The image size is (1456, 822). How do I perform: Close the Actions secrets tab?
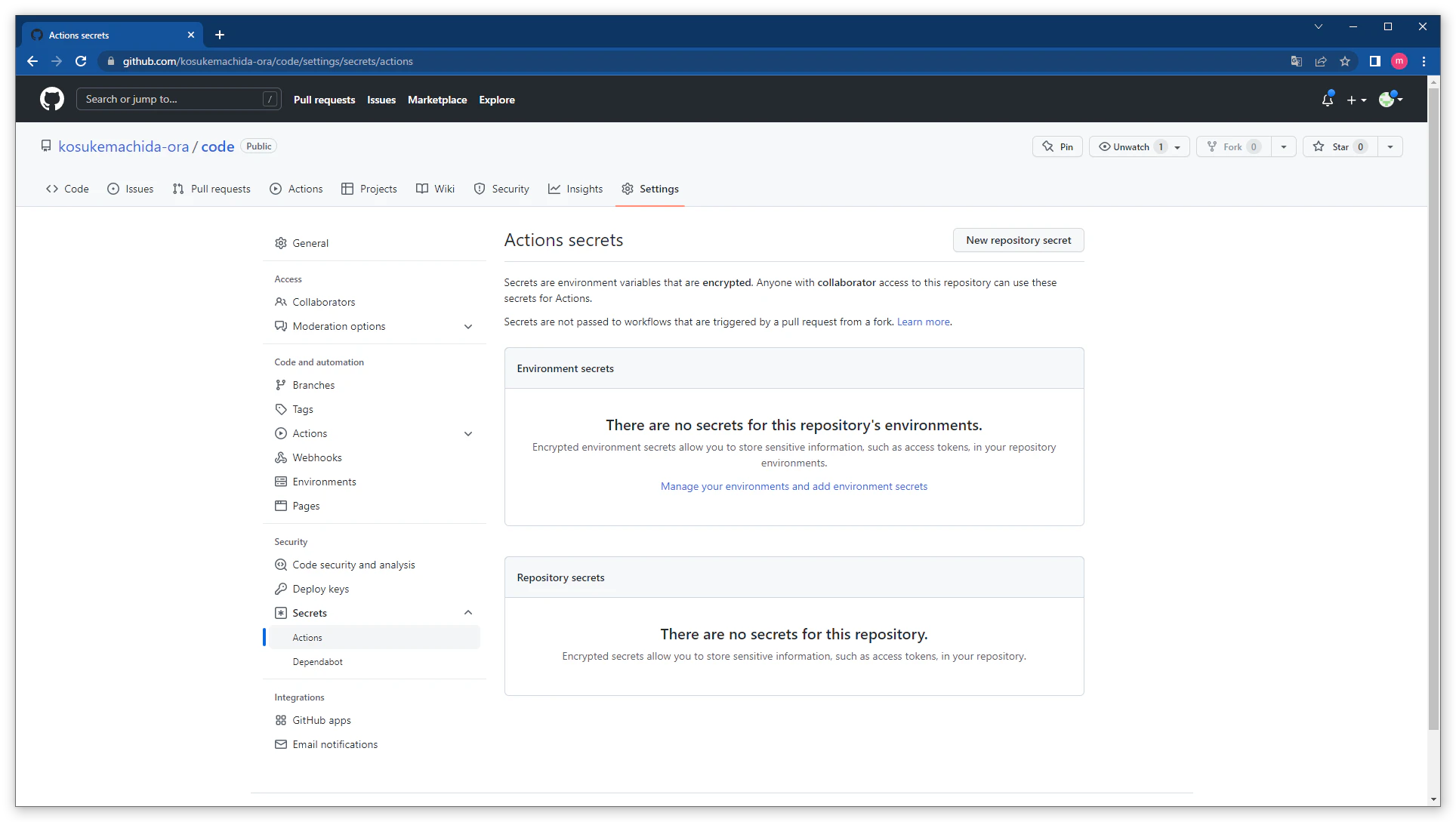pos(191,35)
